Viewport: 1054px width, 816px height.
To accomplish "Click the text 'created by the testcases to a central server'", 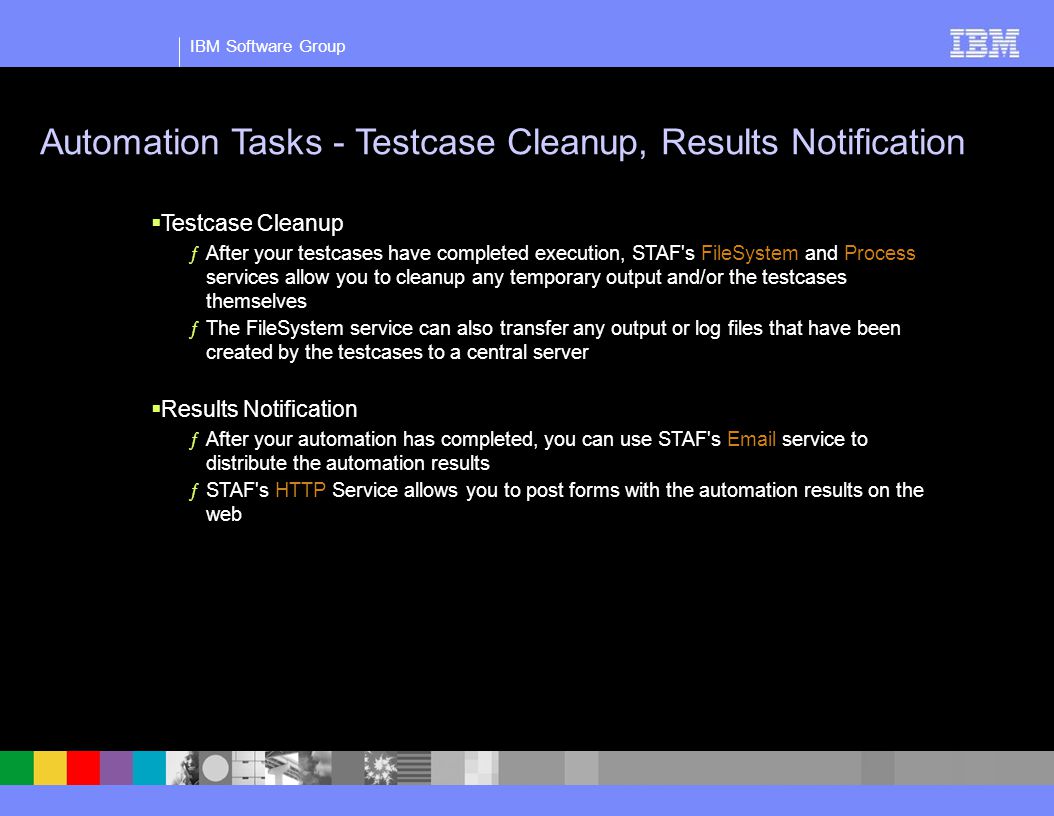I will tap(397, 352).
